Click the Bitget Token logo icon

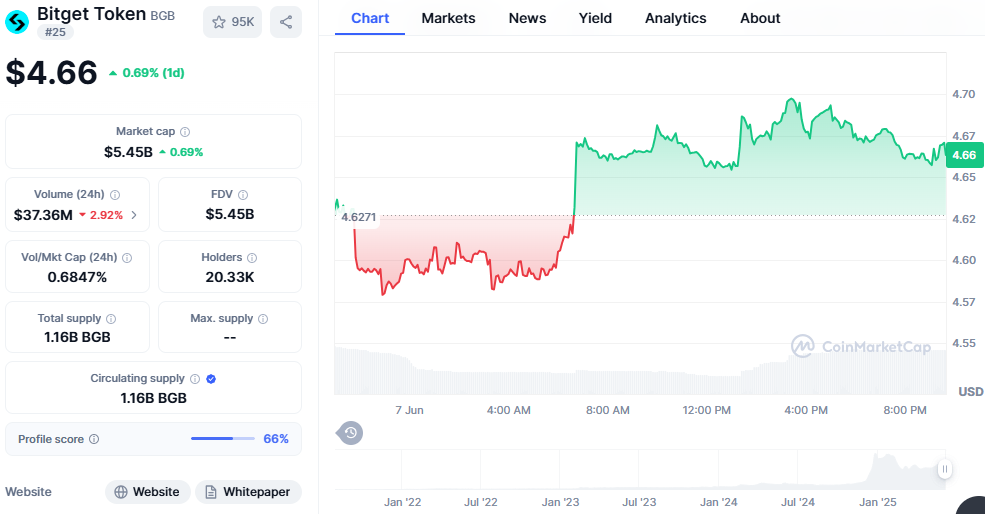coord(17,22)
